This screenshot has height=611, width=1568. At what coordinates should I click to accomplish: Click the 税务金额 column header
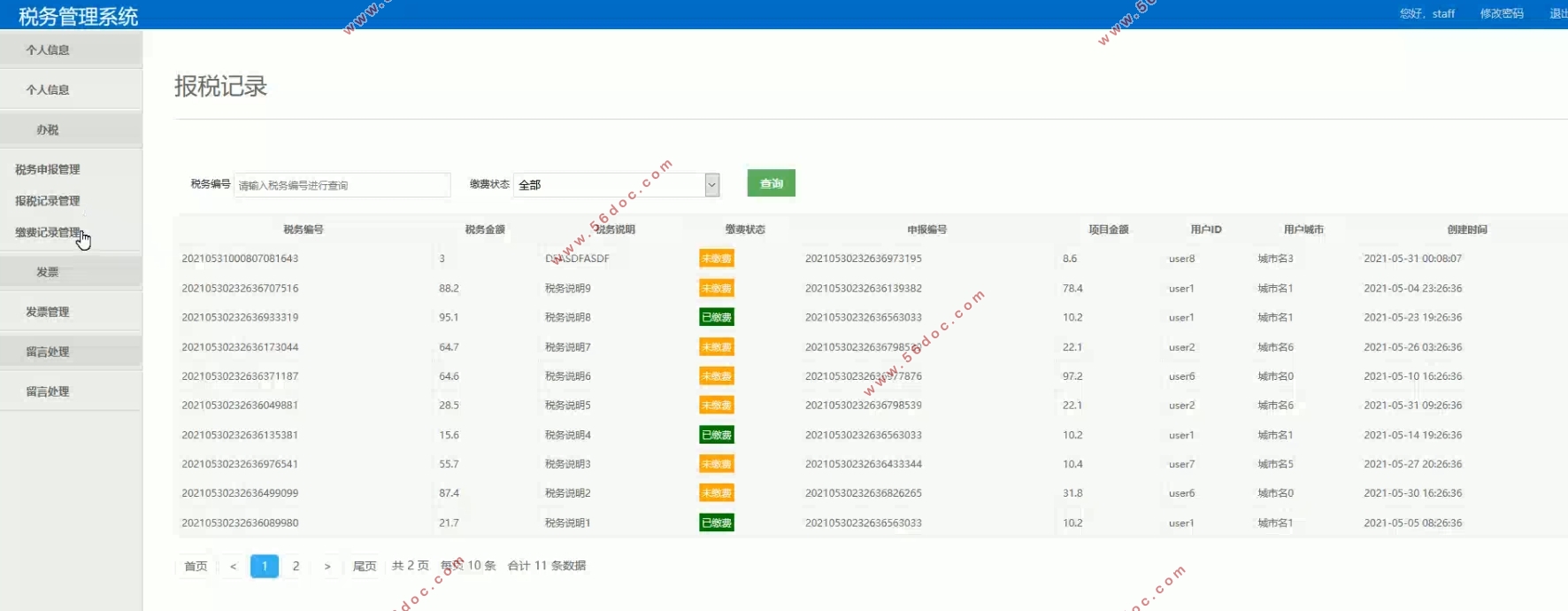(x=485, y=229)
